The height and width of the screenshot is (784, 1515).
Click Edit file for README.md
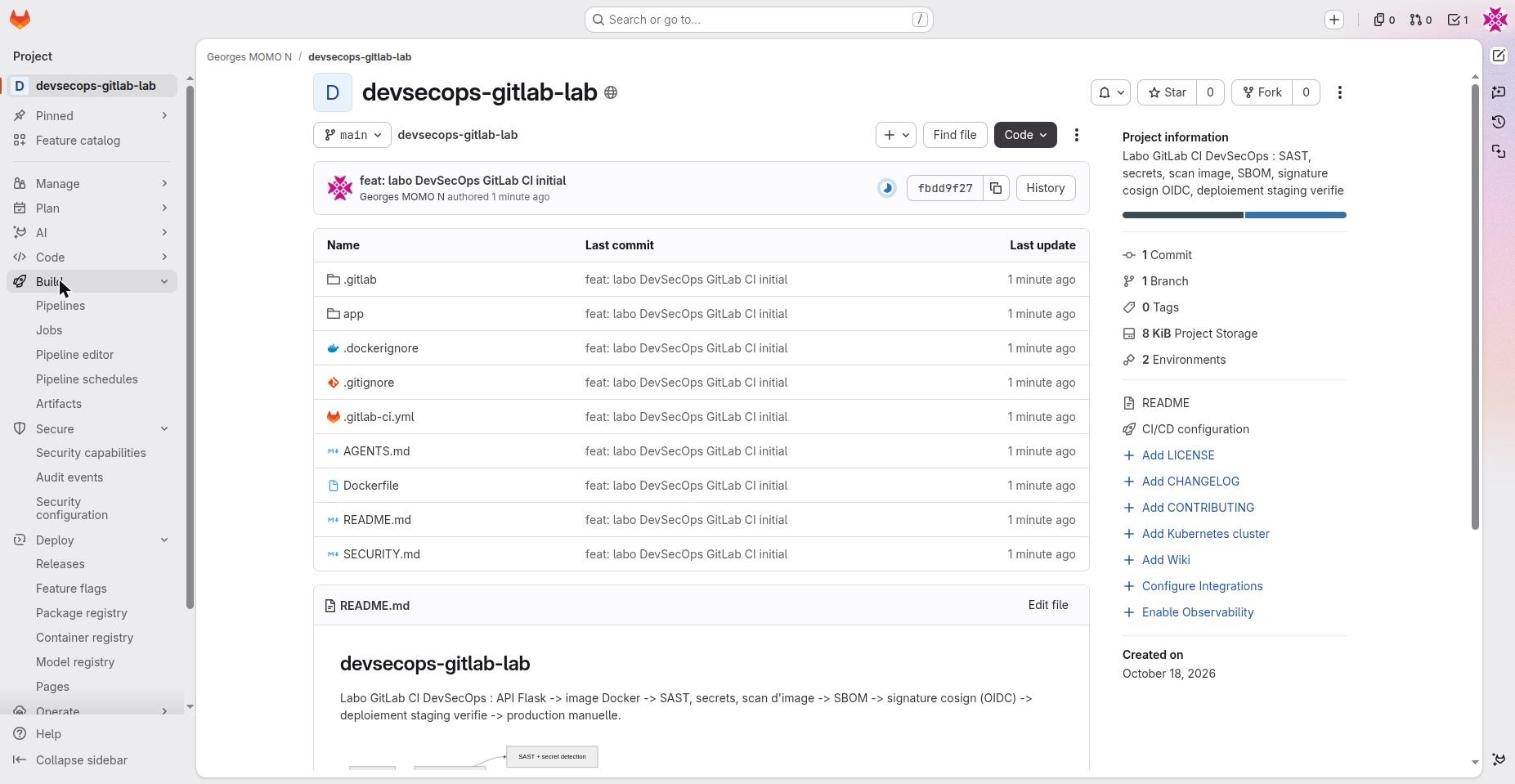1048,606
